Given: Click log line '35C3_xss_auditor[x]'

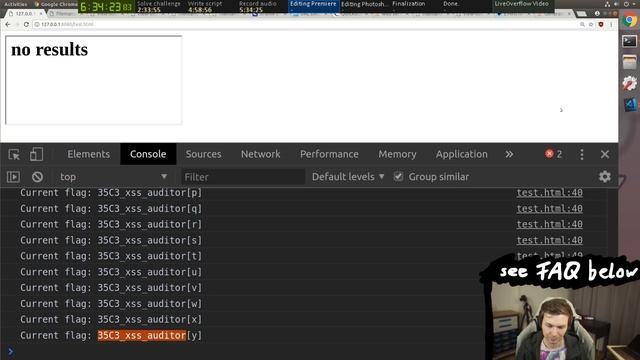Looking at the screenshot, I should tap(149, 320).
